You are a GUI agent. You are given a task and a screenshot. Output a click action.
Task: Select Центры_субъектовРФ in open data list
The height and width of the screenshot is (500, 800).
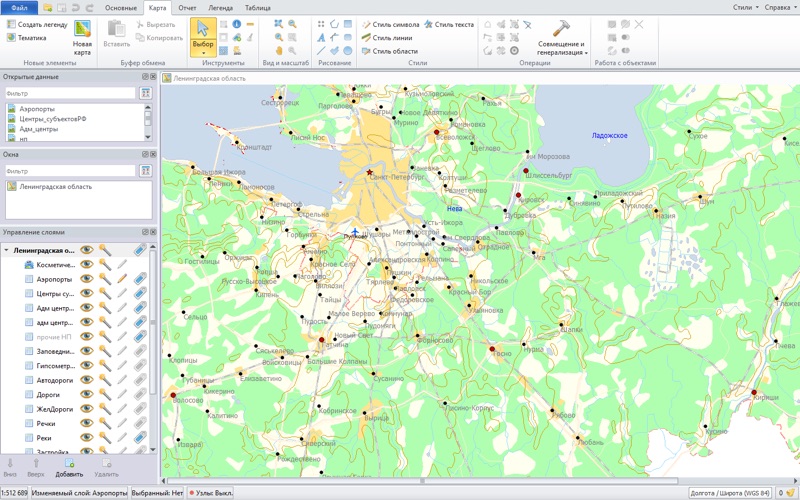[x=53, y=119]
